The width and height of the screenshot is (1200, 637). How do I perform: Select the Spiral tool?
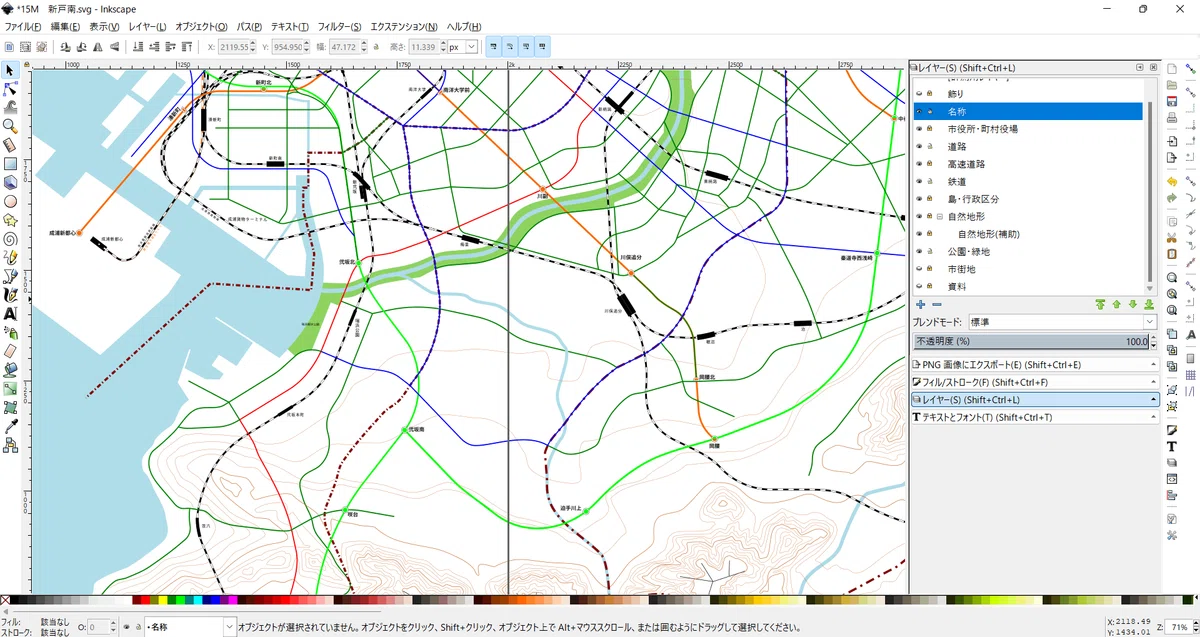click(10, 239)
